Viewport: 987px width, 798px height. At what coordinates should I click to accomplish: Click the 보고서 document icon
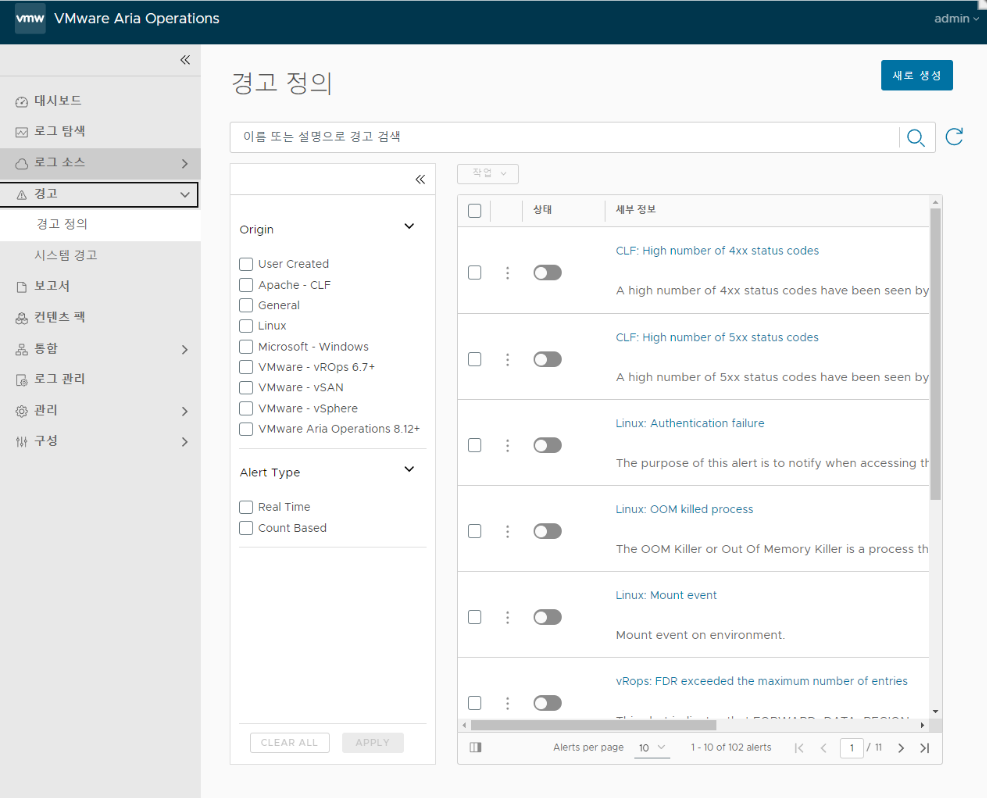[21, 287]
